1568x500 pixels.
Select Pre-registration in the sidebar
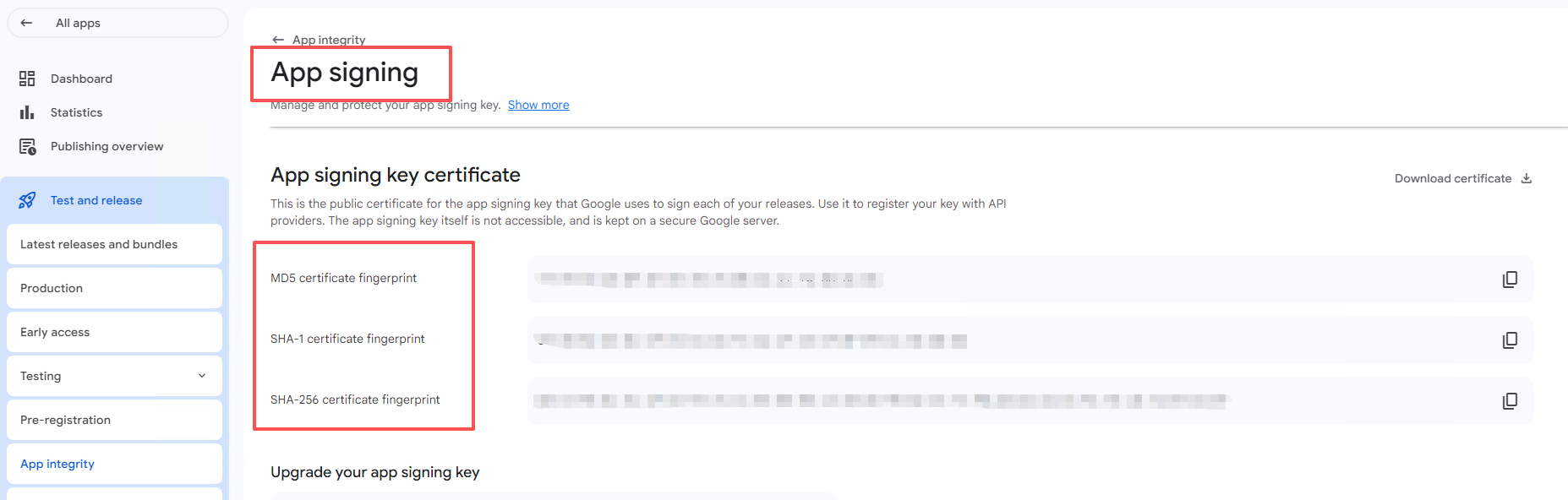(65, 420)
